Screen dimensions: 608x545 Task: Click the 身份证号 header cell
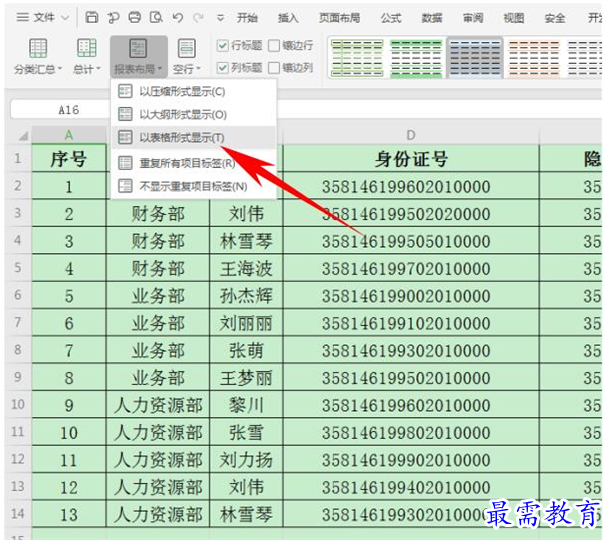[x=411, y=159]
